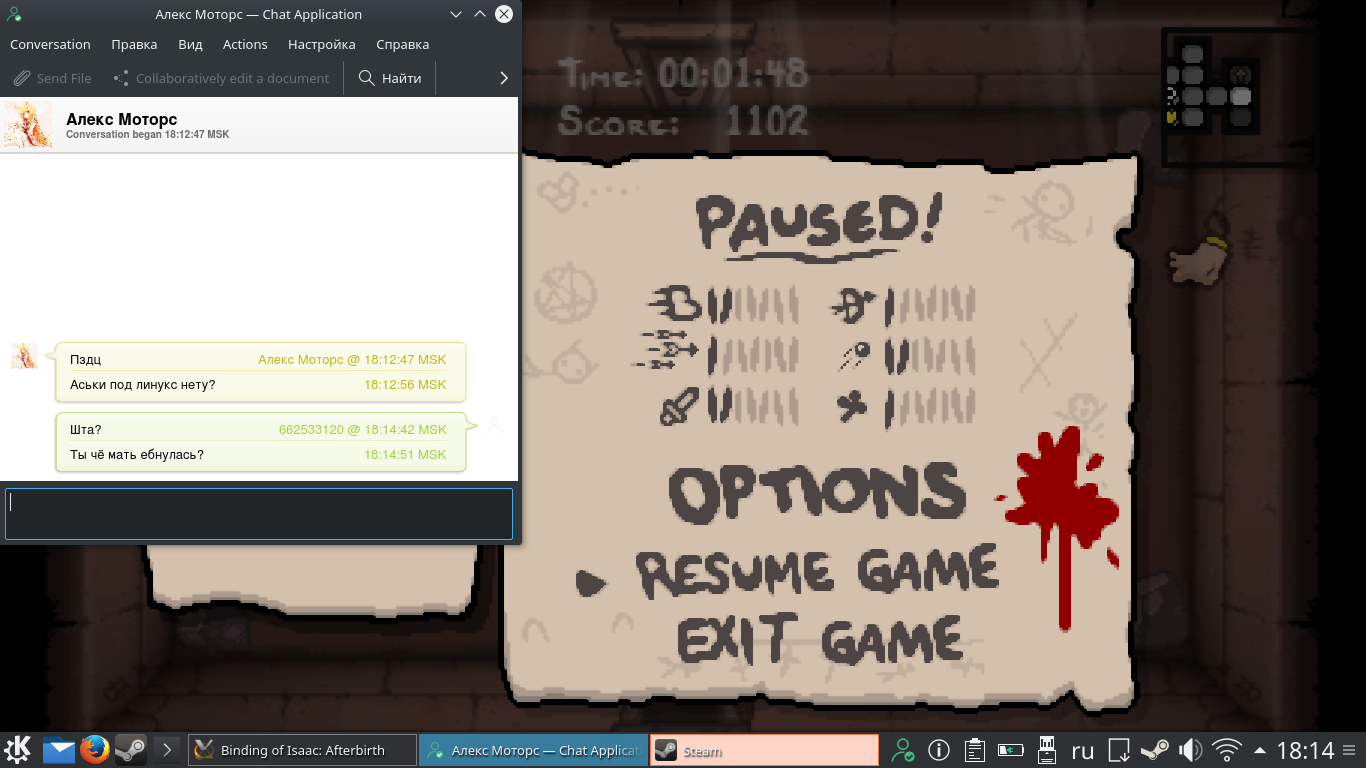Image resolution: width=1366 pixels, height=768 pixels.
Task: Choose EXIT GAME in the pause menu
Action: (x=820, y=638)
